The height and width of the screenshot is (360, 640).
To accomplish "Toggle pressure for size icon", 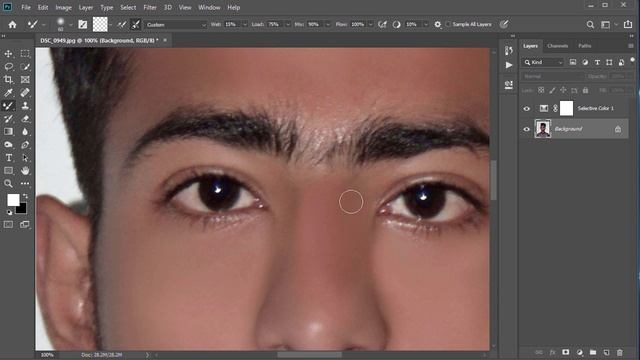I will pyautogui.click(x=504, y=24).
